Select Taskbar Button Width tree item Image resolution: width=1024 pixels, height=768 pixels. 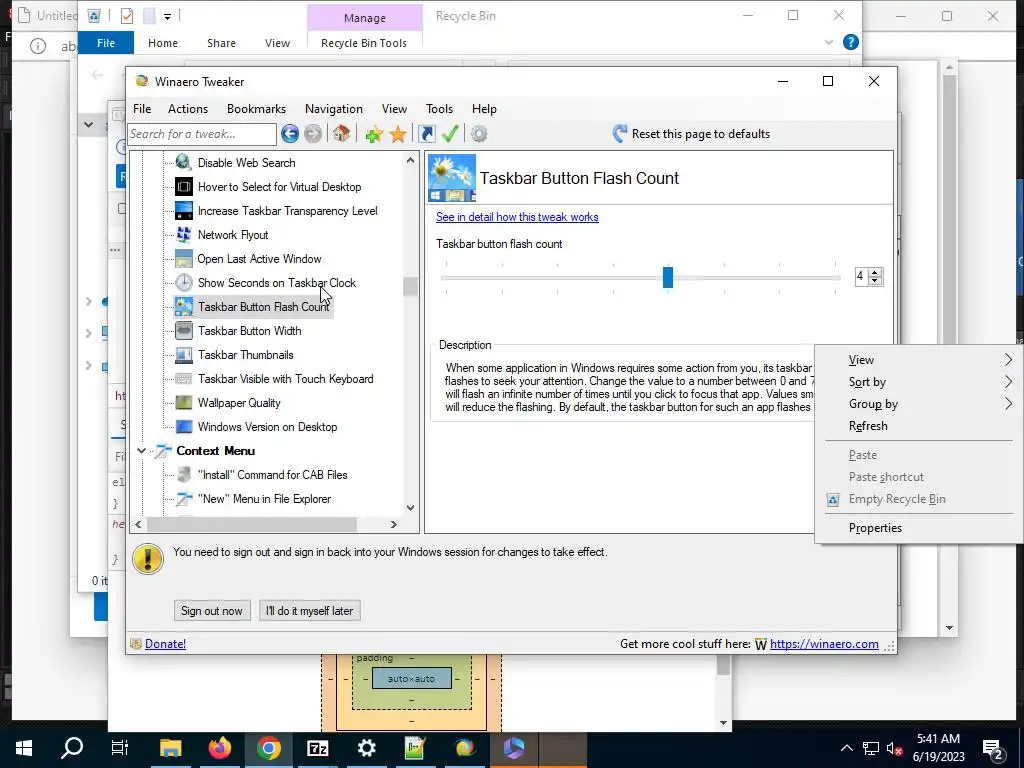pos(249,331)
